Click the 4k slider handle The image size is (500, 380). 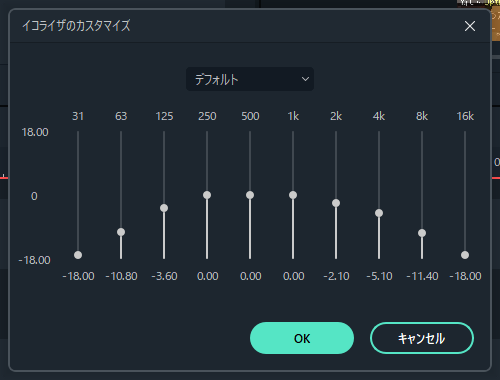point(379,213)
